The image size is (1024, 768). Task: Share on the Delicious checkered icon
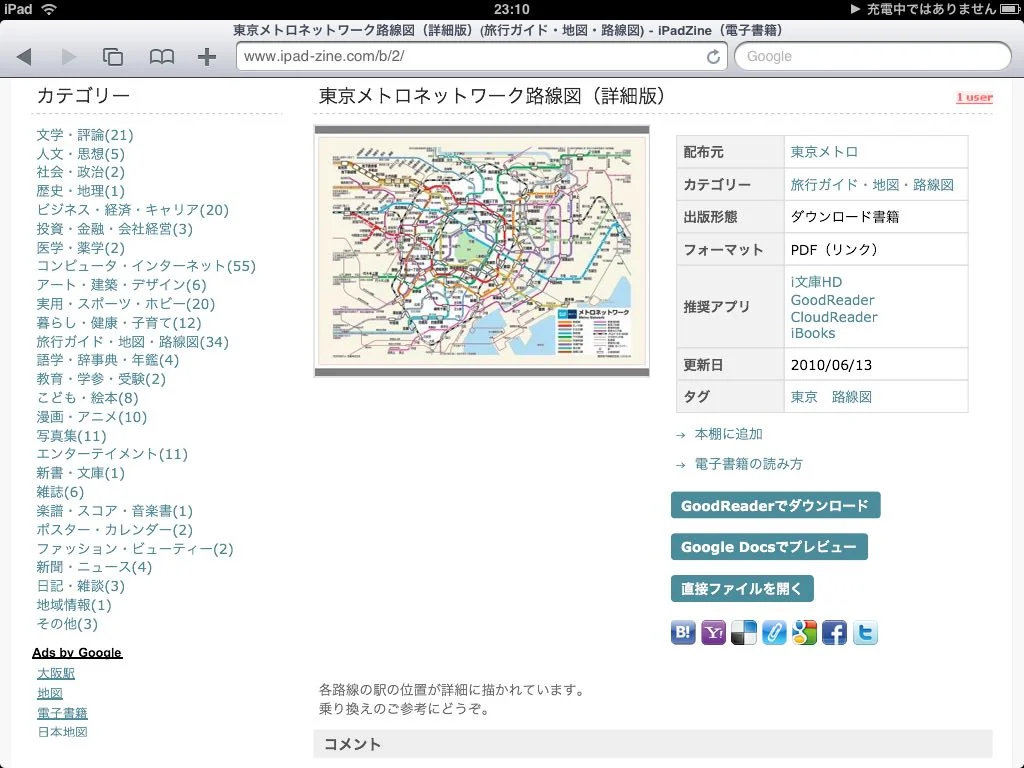744,632
